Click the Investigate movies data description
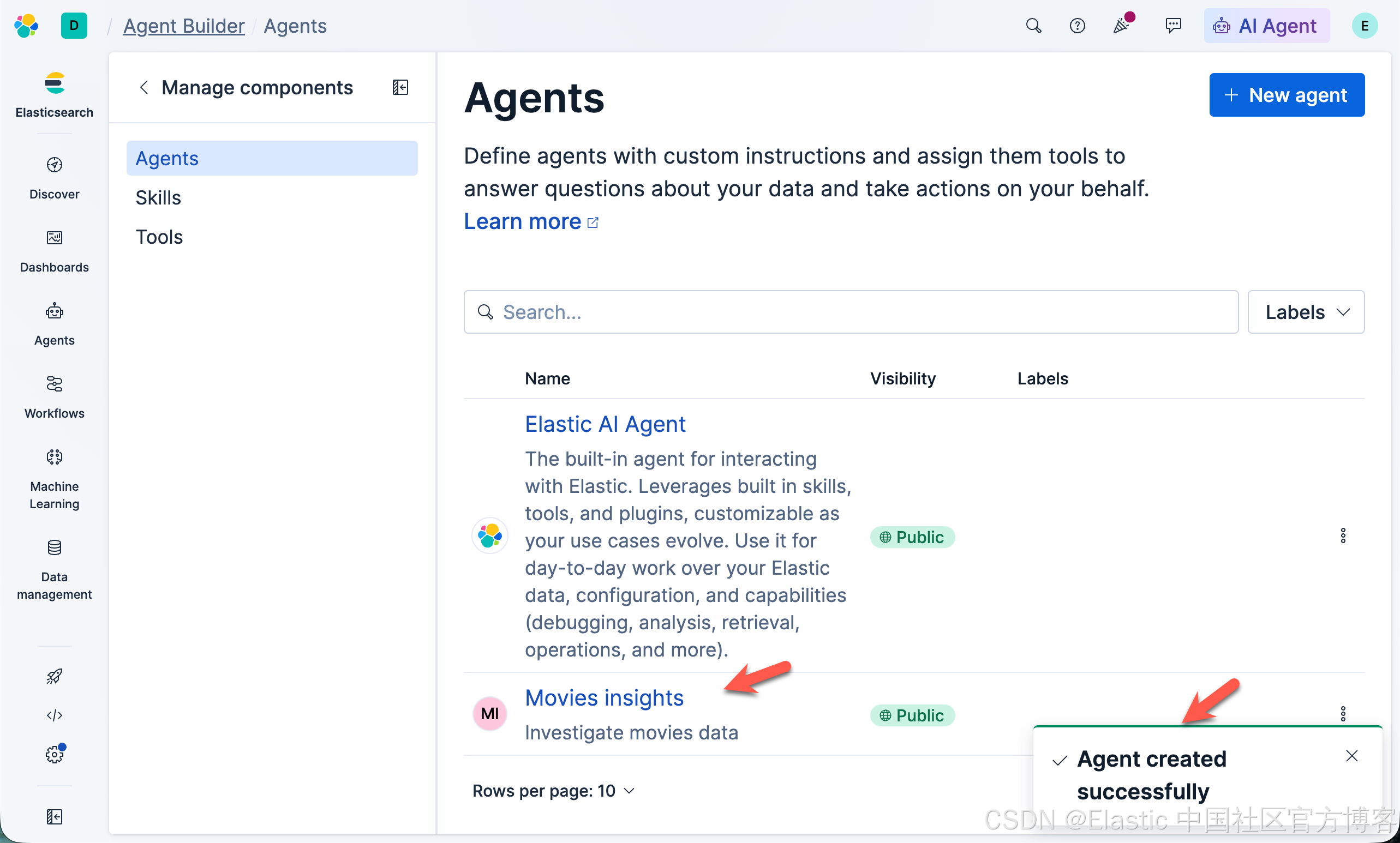This screenshot has height=843, width=1400. tap(631, 732)
